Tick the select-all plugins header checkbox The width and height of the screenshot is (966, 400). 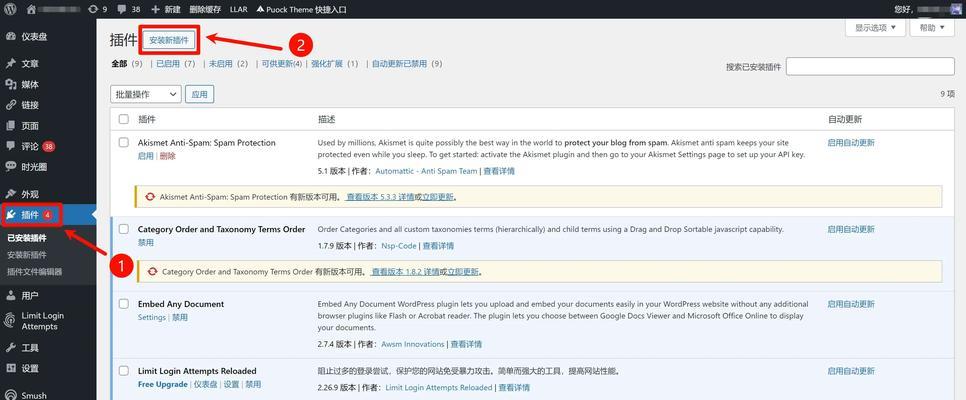point(124,119)
